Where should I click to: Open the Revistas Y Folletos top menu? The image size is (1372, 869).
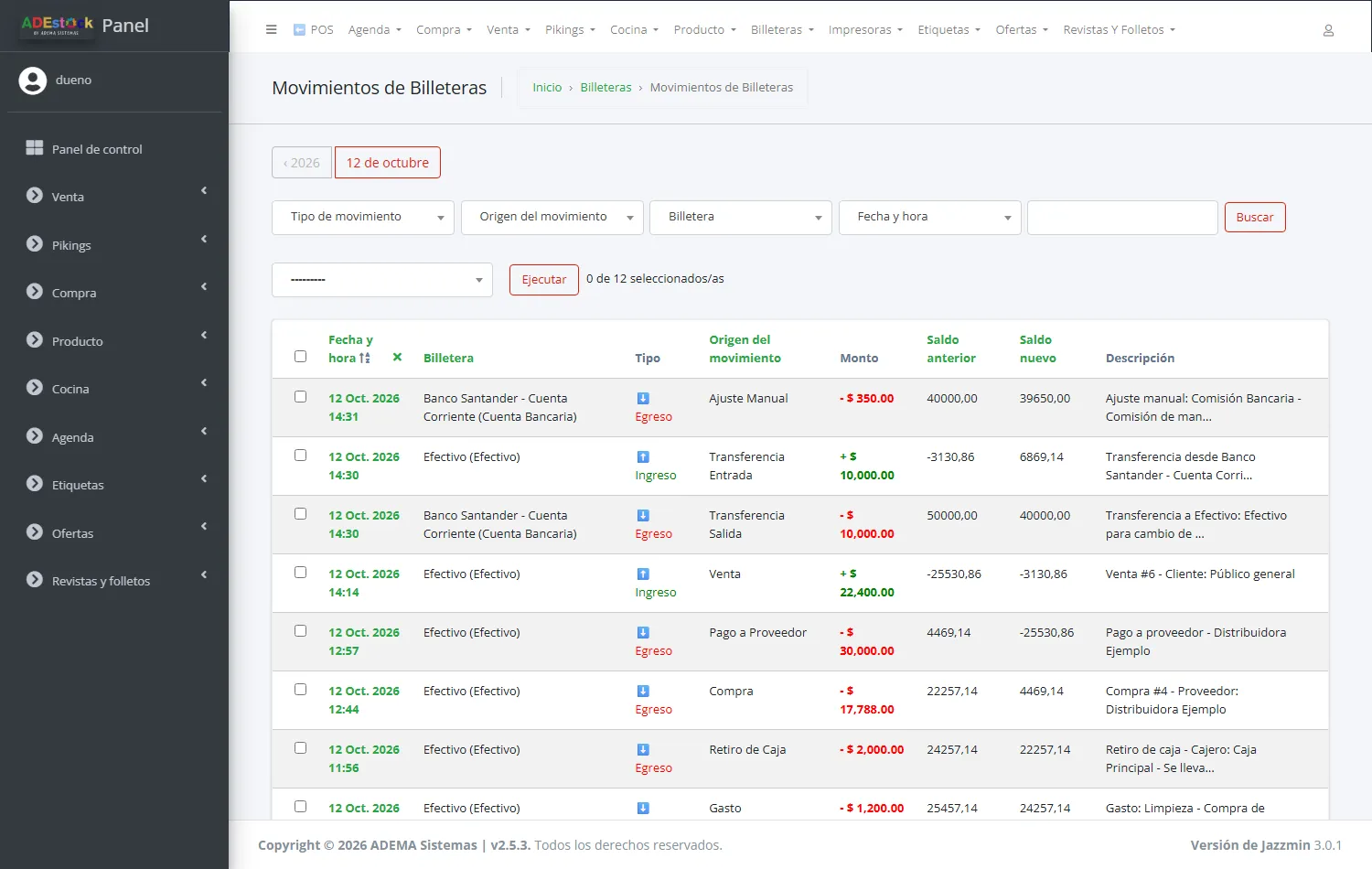coord(1119,30)
